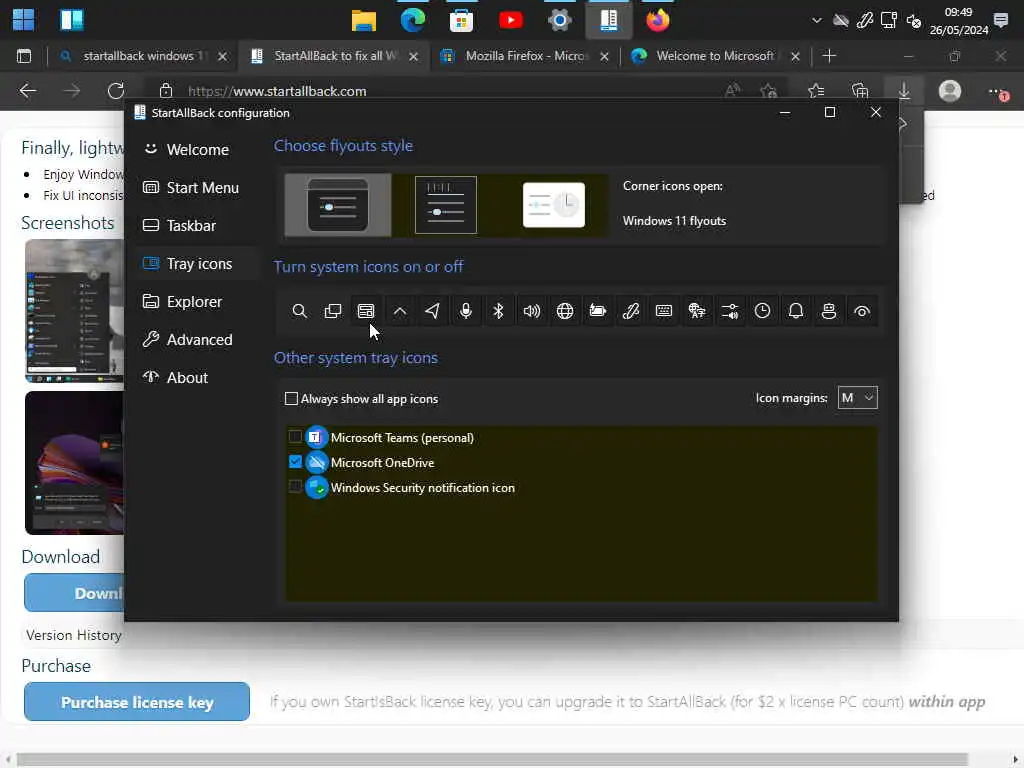
Task: Check Microsoft Teams (personal) tray icon
Action: point(295,437)
